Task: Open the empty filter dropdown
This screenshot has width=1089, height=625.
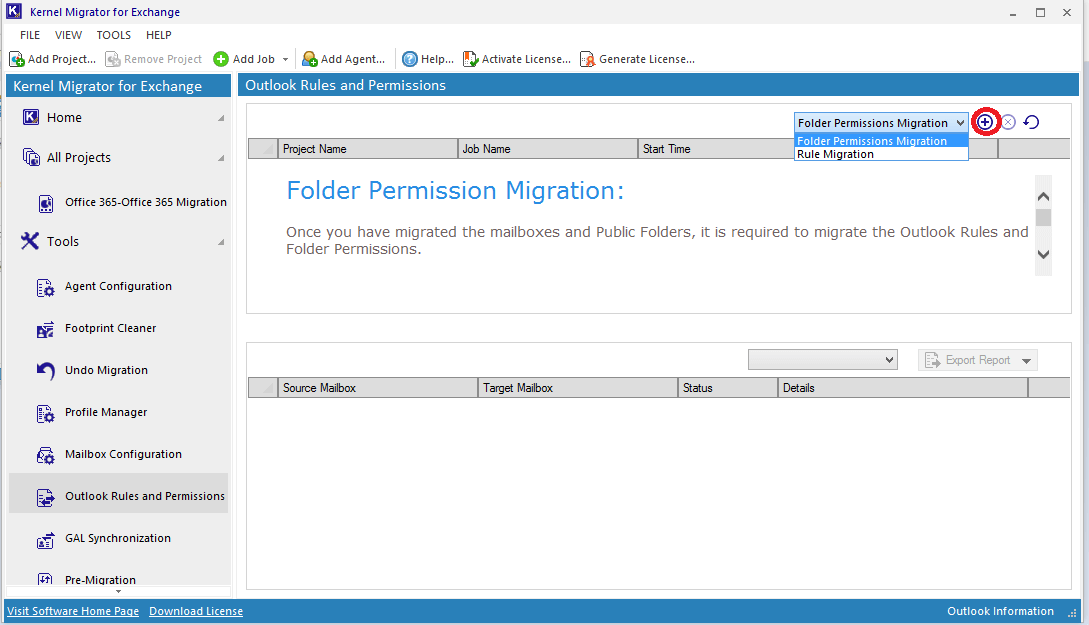Action: click(x=822, y=360)
